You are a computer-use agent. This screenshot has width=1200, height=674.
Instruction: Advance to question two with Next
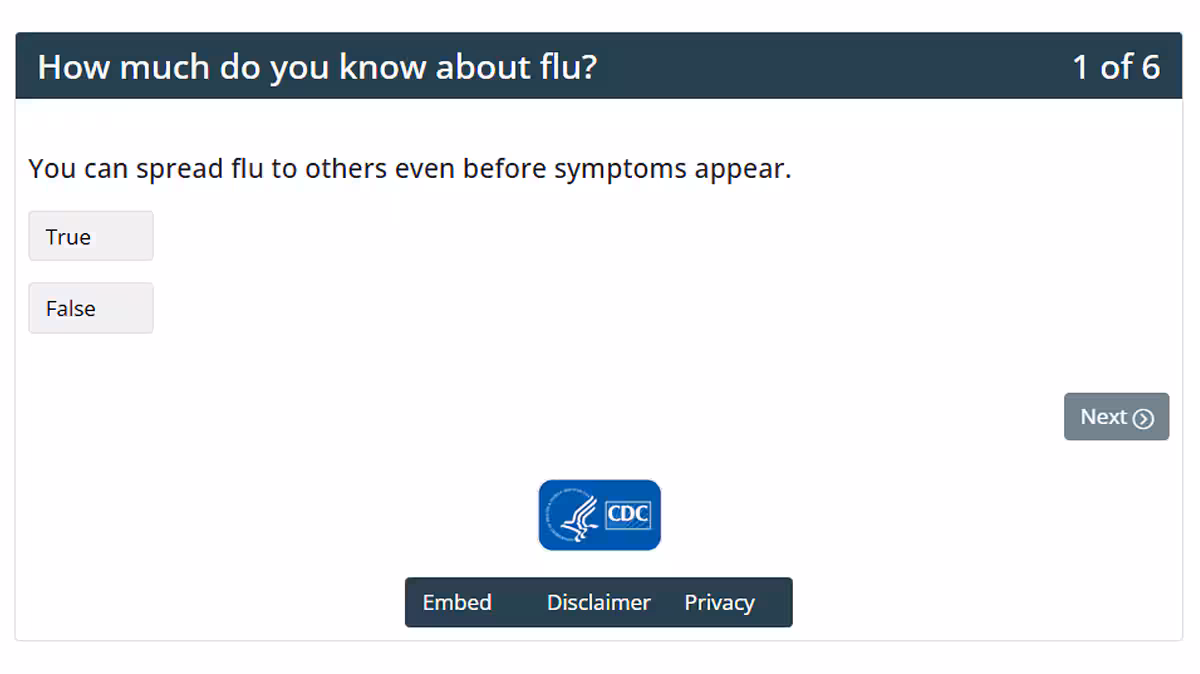pyautogui.click(x=1116, y=417)
